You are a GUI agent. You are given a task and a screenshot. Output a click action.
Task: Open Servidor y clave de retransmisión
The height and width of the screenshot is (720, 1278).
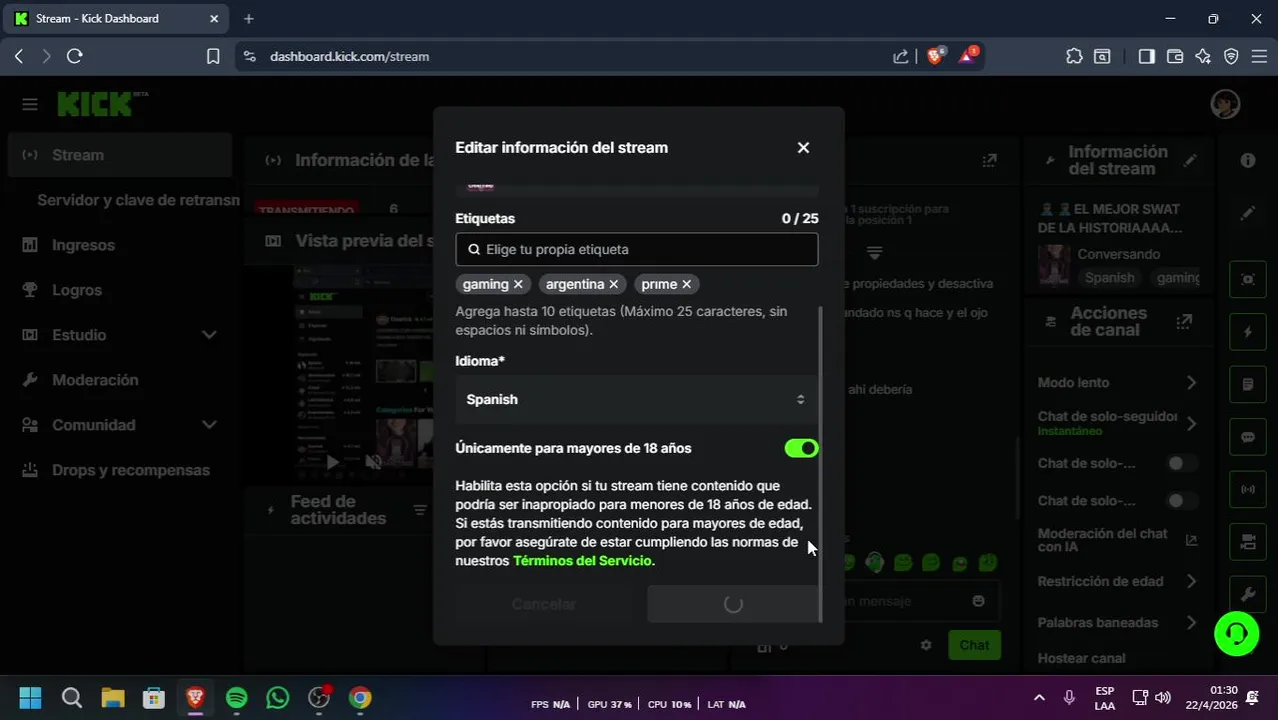[x=138, y=200]
